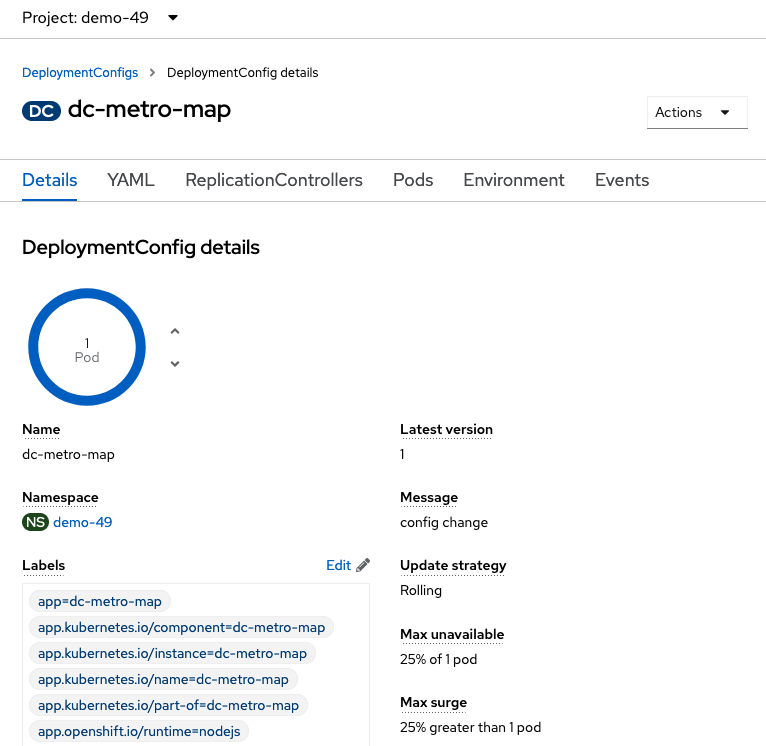The image size is (766, 746).
Task: Click the Edit labels link
Action: tap(339, 565)
